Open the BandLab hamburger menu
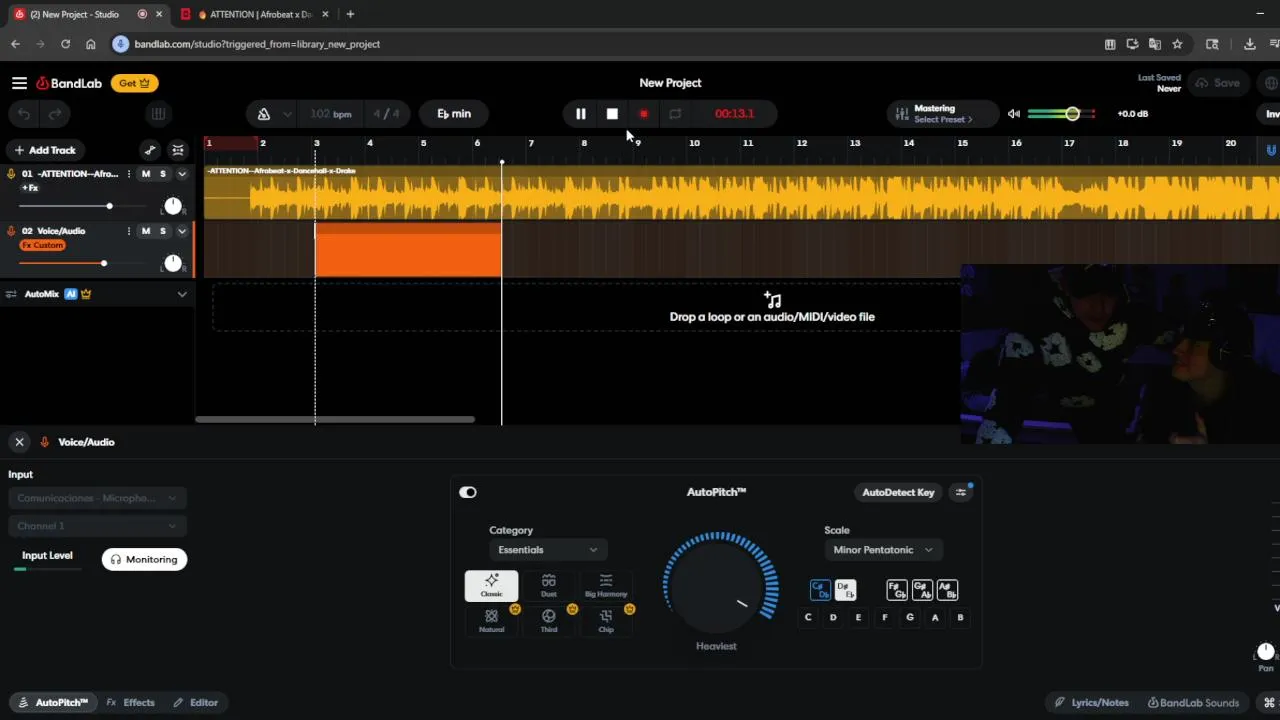Screen dimensions: 1280x720 point(19,83)
